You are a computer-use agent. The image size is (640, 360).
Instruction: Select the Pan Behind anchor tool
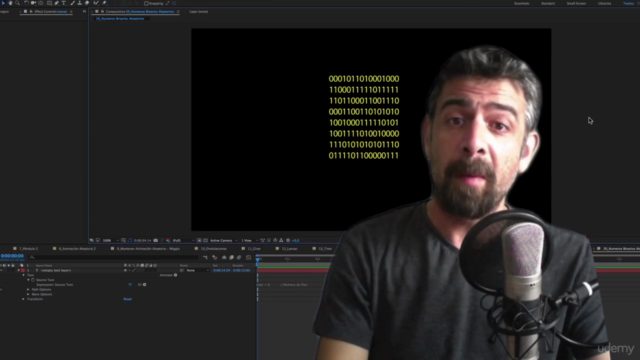tap(40, 3)
